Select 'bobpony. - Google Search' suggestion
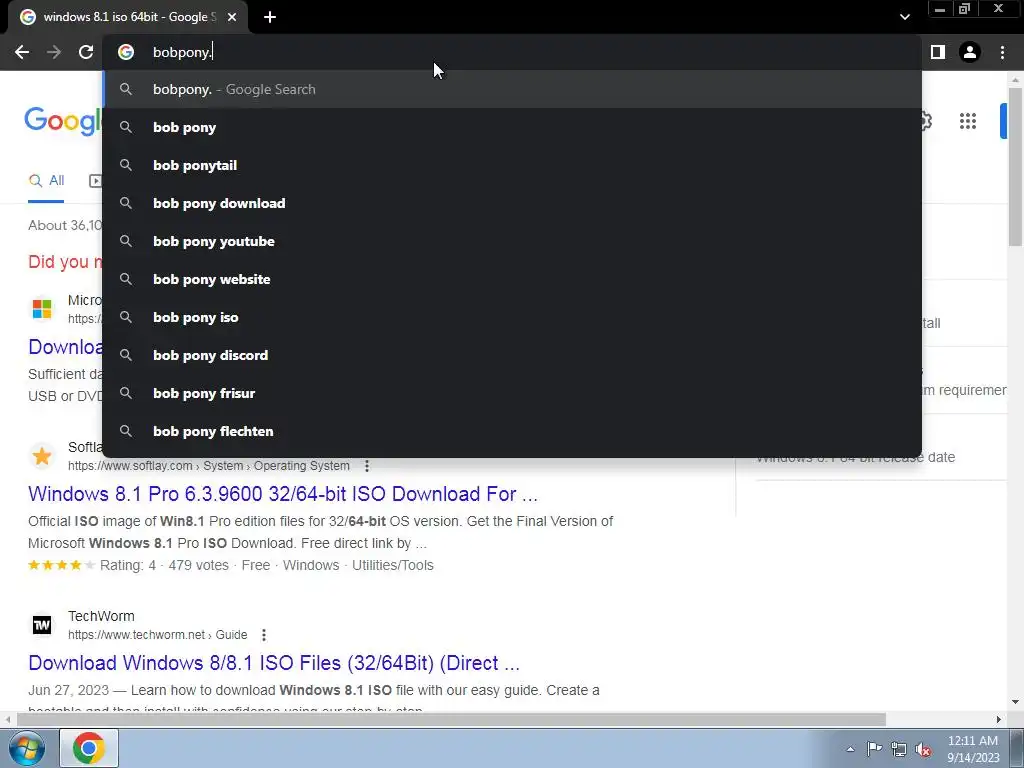The width and height of the screenshot is (1024, 768). (512, 89)
